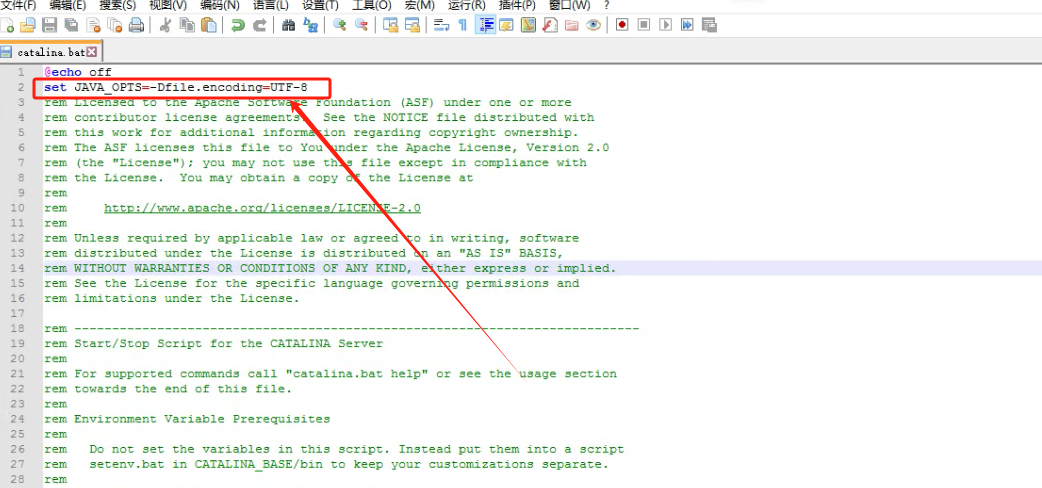Click the Close All documents toolbar icon

(x=115, y=25)
